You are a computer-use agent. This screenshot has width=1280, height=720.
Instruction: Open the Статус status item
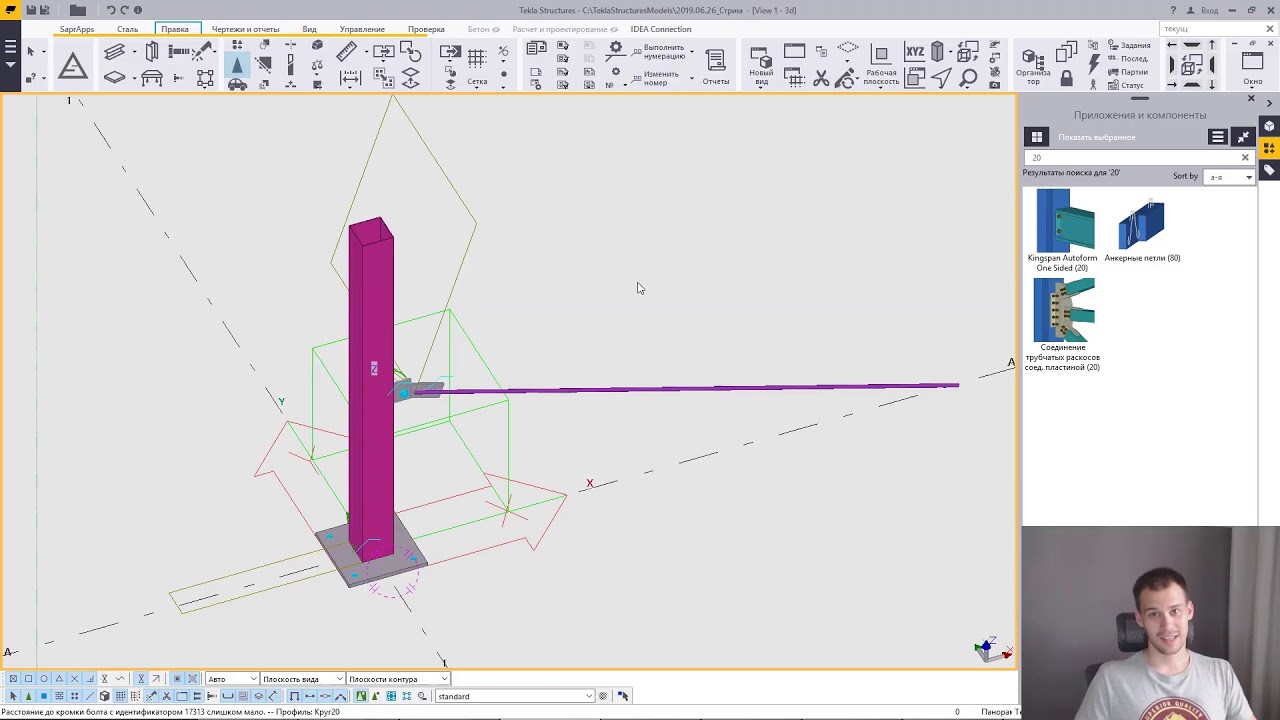pos(1125,85)
